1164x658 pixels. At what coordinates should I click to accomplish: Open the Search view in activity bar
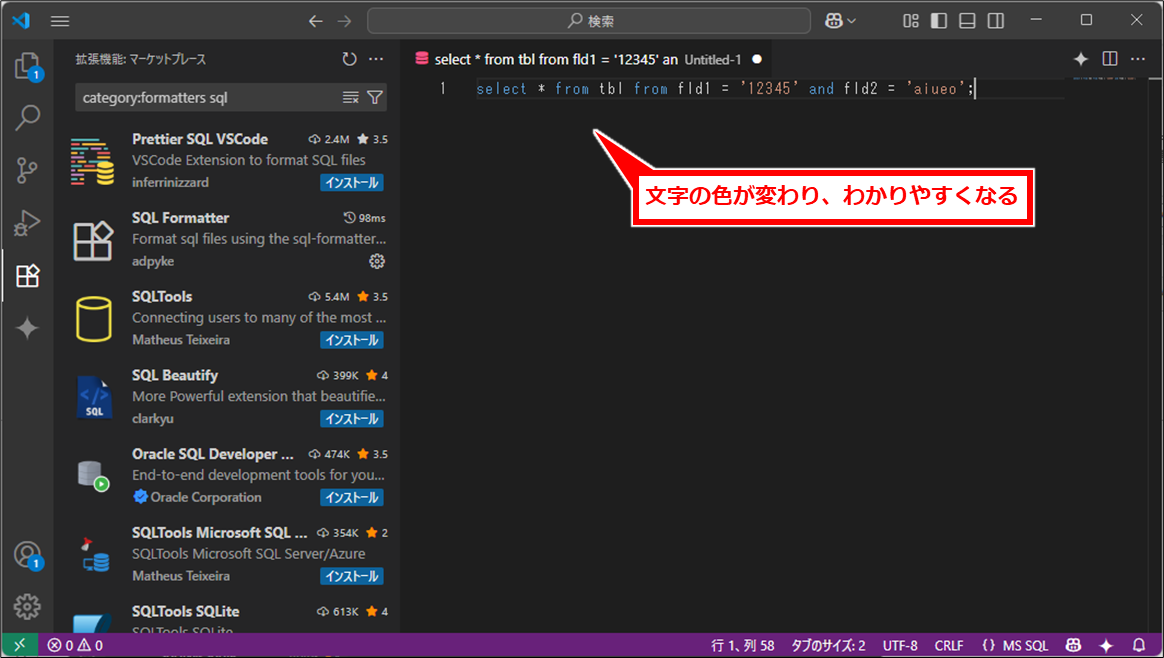click(x=27, y=117)
